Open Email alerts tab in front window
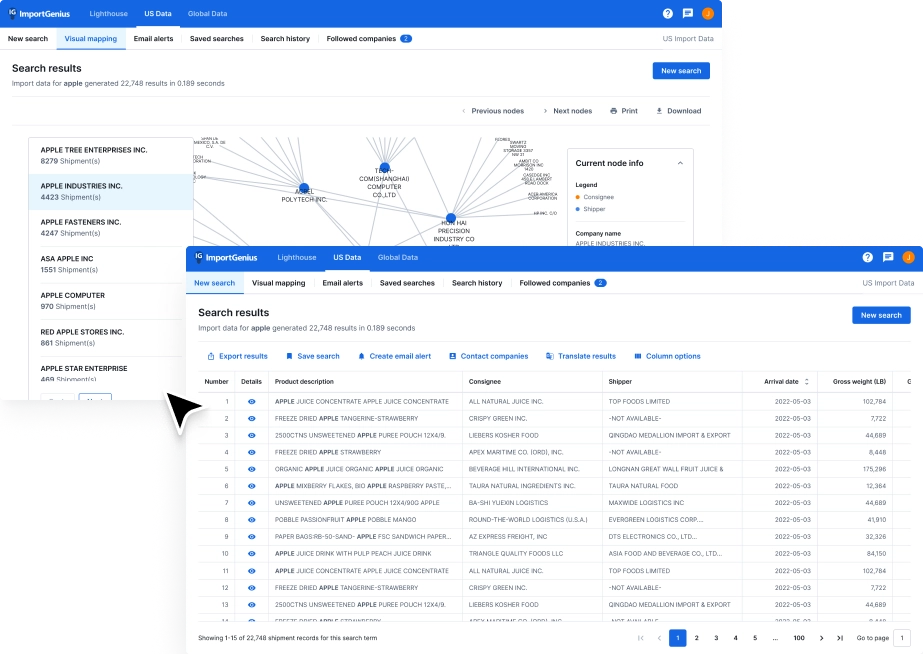 (x=343, y=283)
